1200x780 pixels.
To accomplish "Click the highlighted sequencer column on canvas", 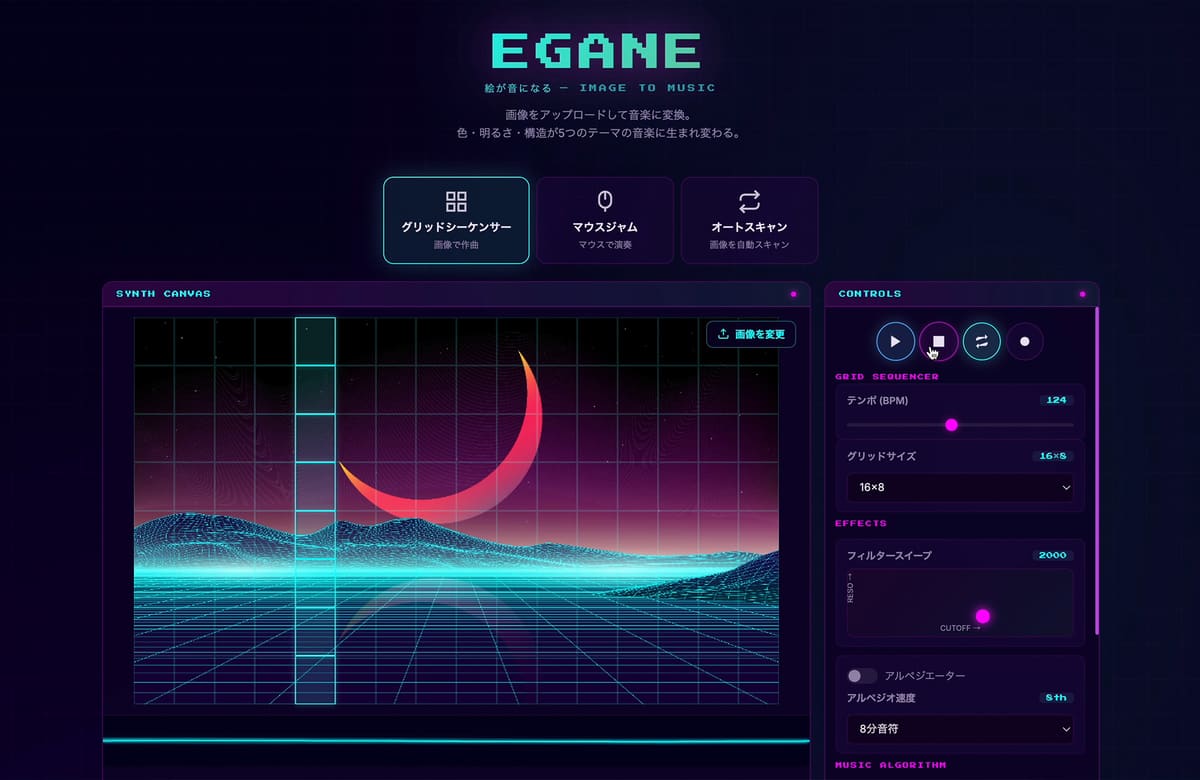I will pyautogui.click(x=315, y=511).
